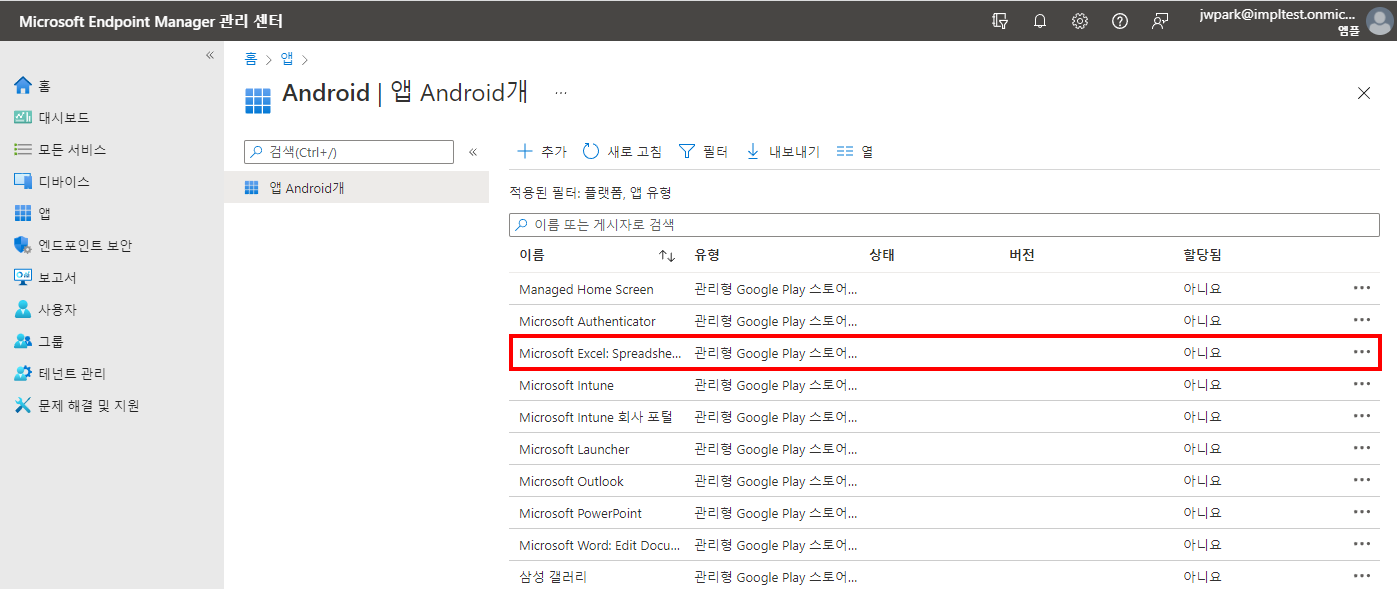Close the Android apps blade
The width and height of the screenshot is (1397, 589).
pos(1364,93)
